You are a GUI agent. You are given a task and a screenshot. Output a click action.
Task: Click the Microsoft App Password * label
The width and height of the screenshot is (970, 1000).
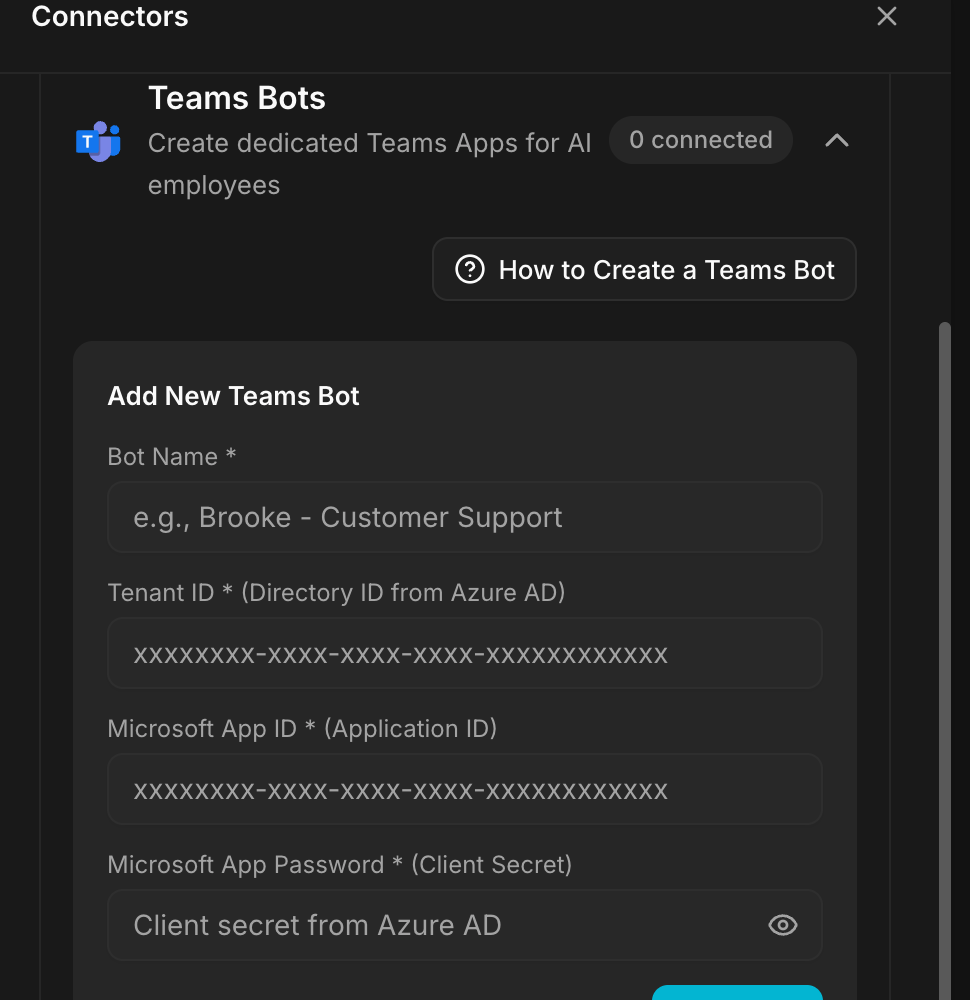point(340,865)
